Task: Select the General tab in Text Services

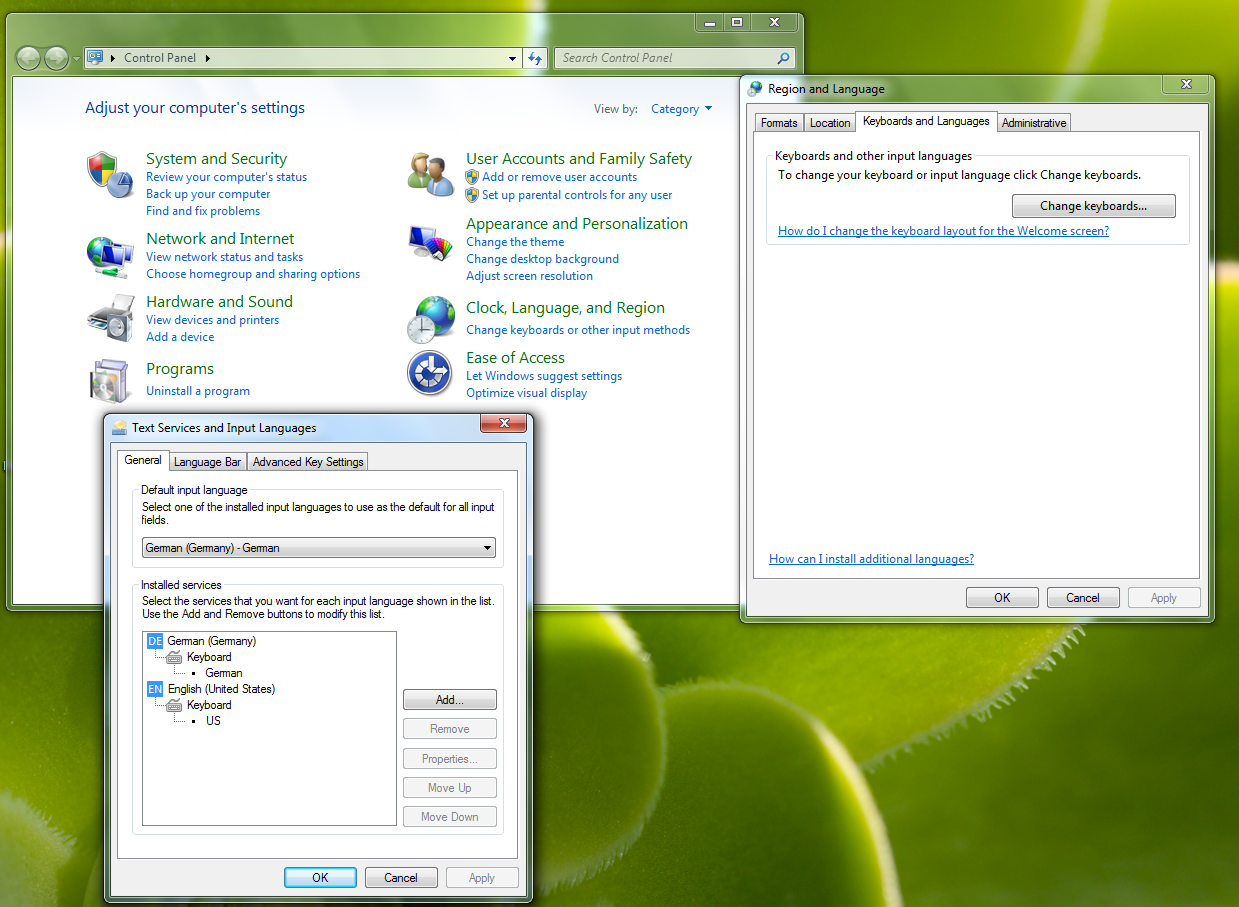Action: coord(143,460)
